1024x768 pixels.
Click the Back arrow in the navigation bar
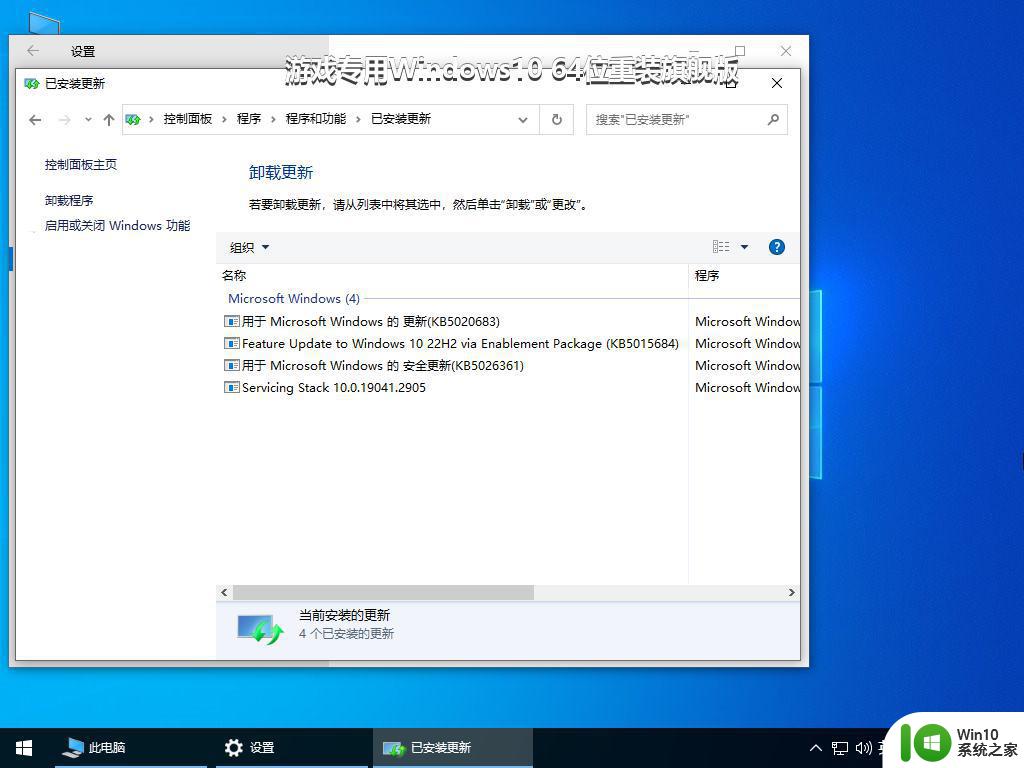[35, 120]
